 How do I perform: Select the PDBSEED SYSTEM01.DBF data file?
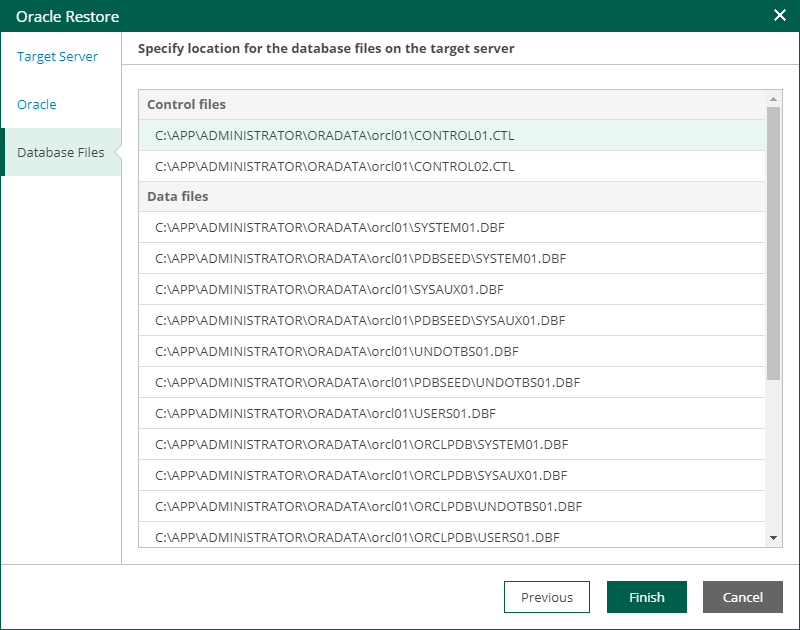(345, 259)
